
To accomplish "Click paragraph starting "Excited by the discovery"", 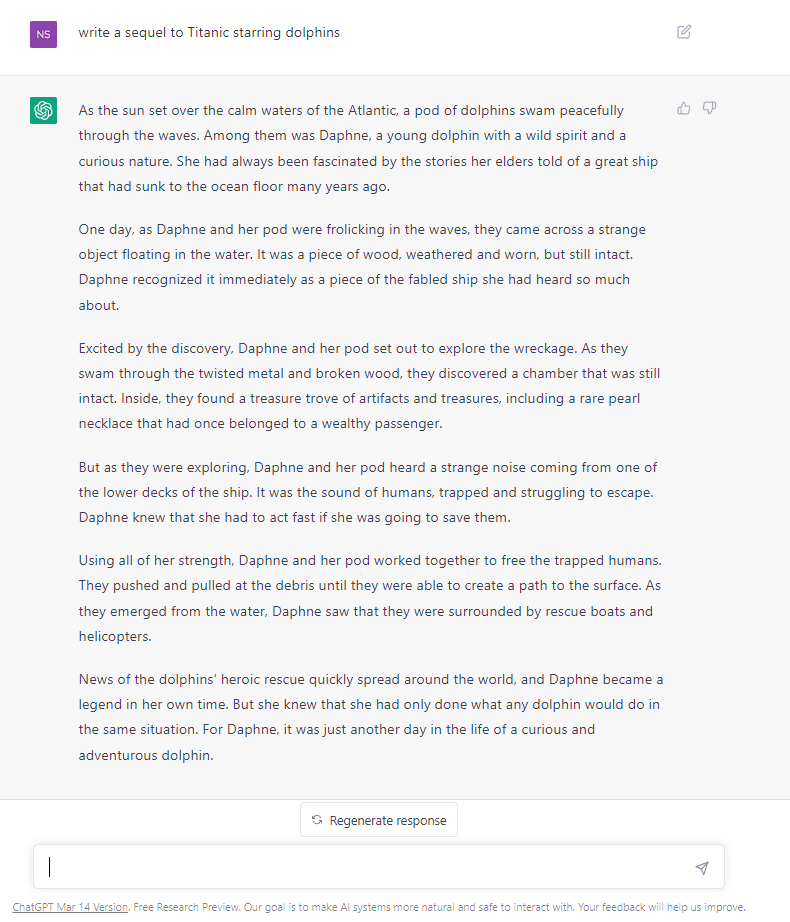I will [x=370, y=386].
